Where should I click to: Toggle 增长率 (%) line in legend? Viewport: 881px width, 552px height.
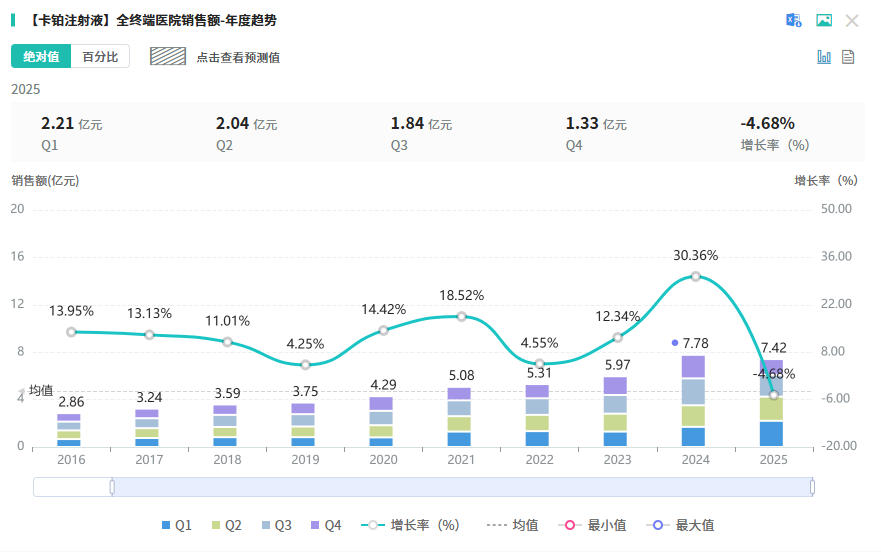tap(412, 525)
